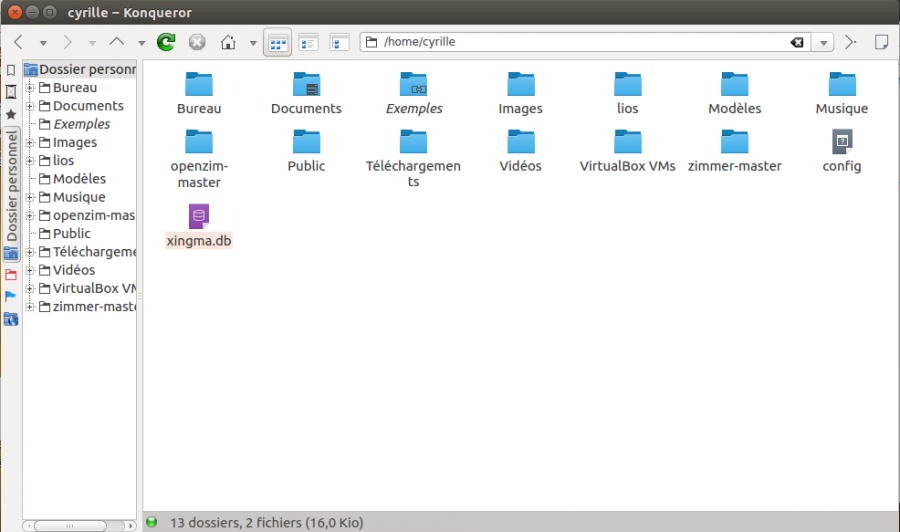This screenshot has height=532, width=900.
Task: Go to the Home folder icon
Action: (x=228, y=42)
